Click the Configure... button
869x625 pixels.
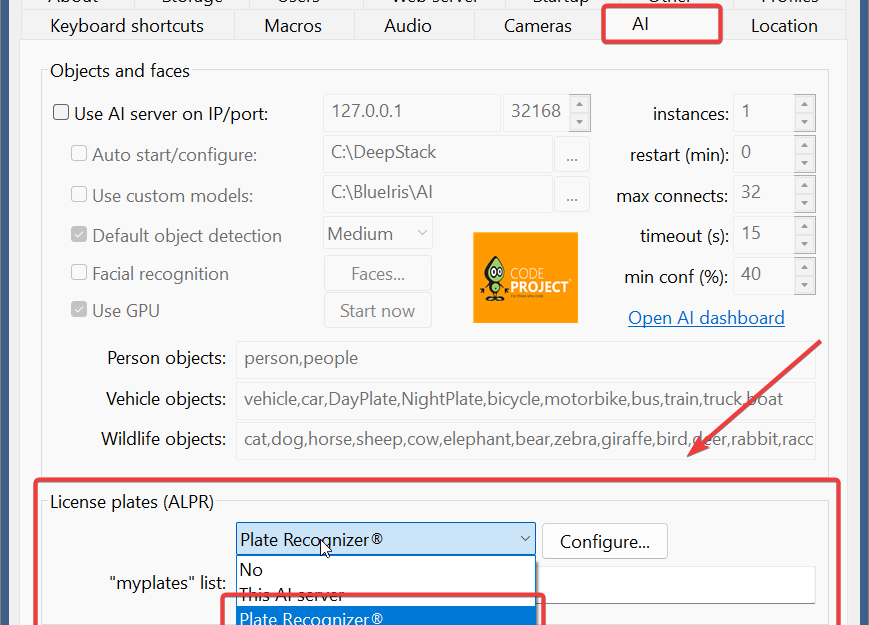pos(605,541)
